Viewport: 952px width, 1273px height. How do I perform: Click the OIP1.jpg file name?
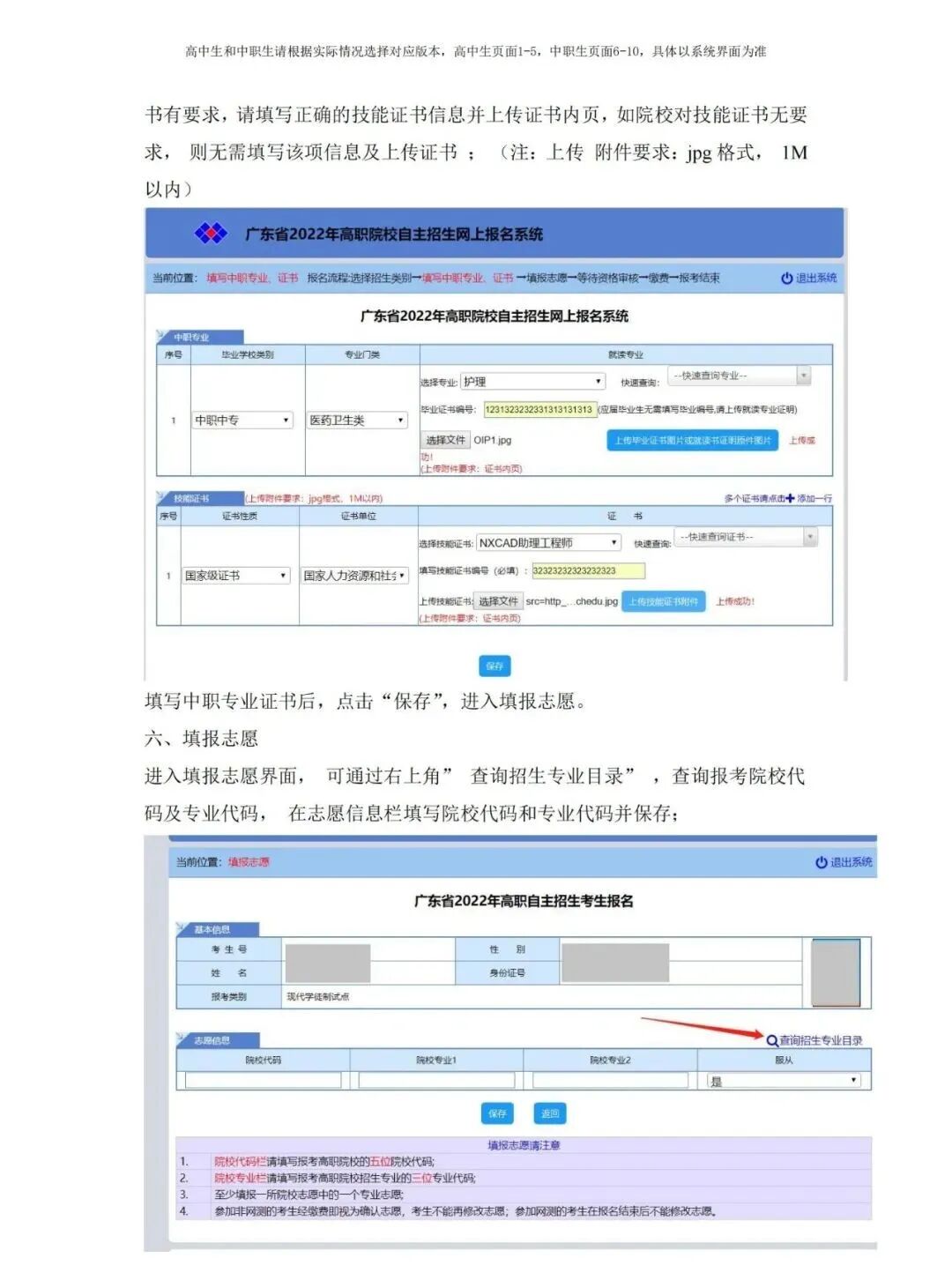tap(493, 440)
